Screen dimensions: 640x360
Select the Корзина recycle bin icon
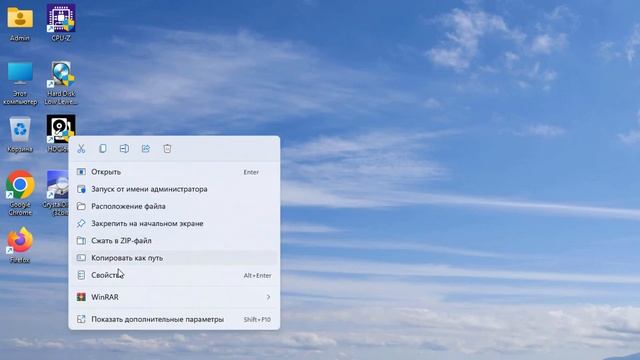pos(20,135)
